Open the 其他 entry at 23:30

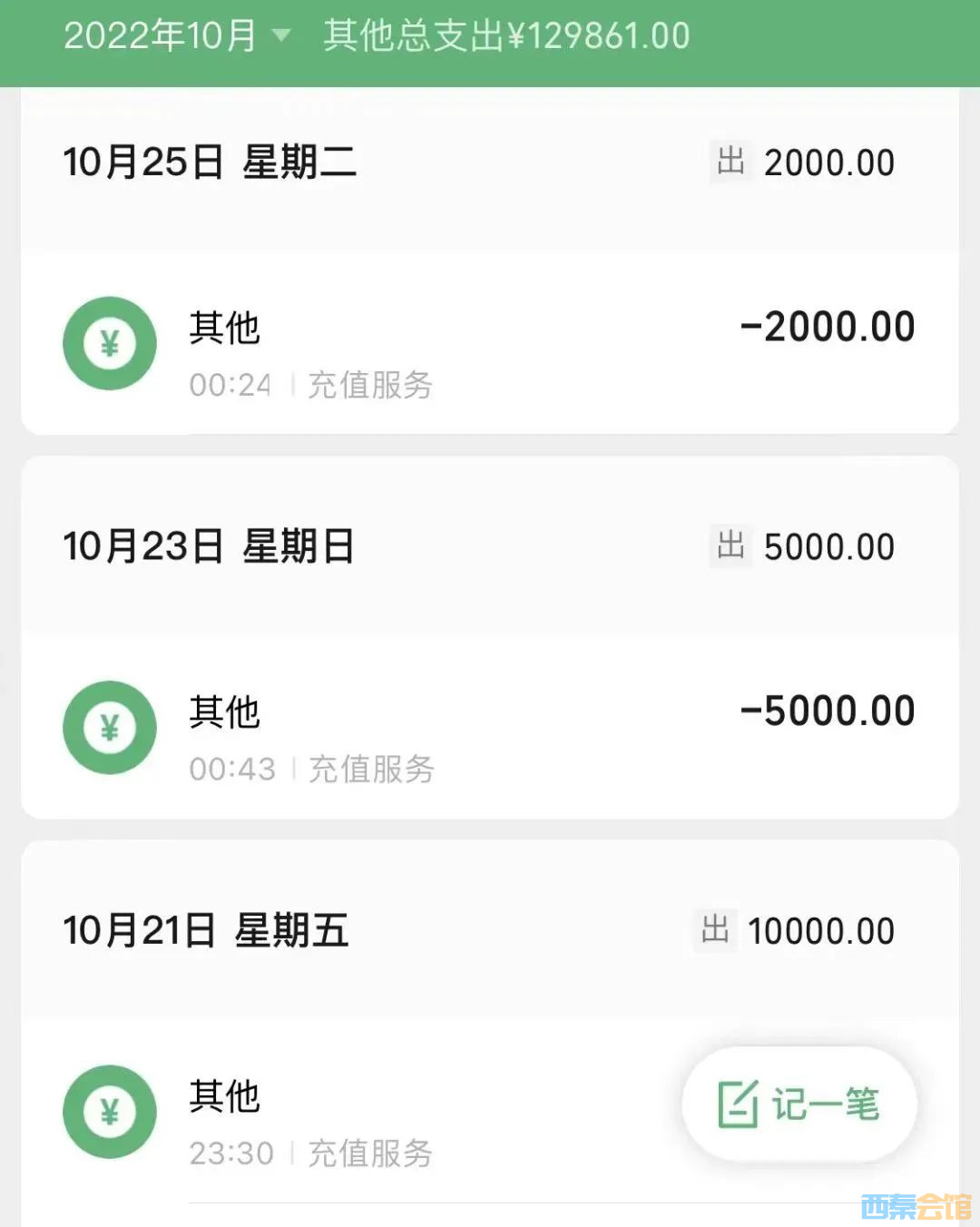[x=225, y=1096]
